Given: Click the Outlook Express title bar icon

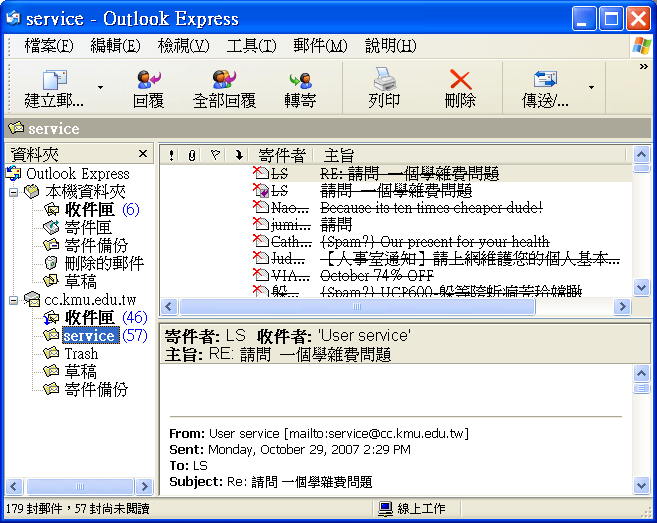Looking at the screenshot, I should [13, 18].
